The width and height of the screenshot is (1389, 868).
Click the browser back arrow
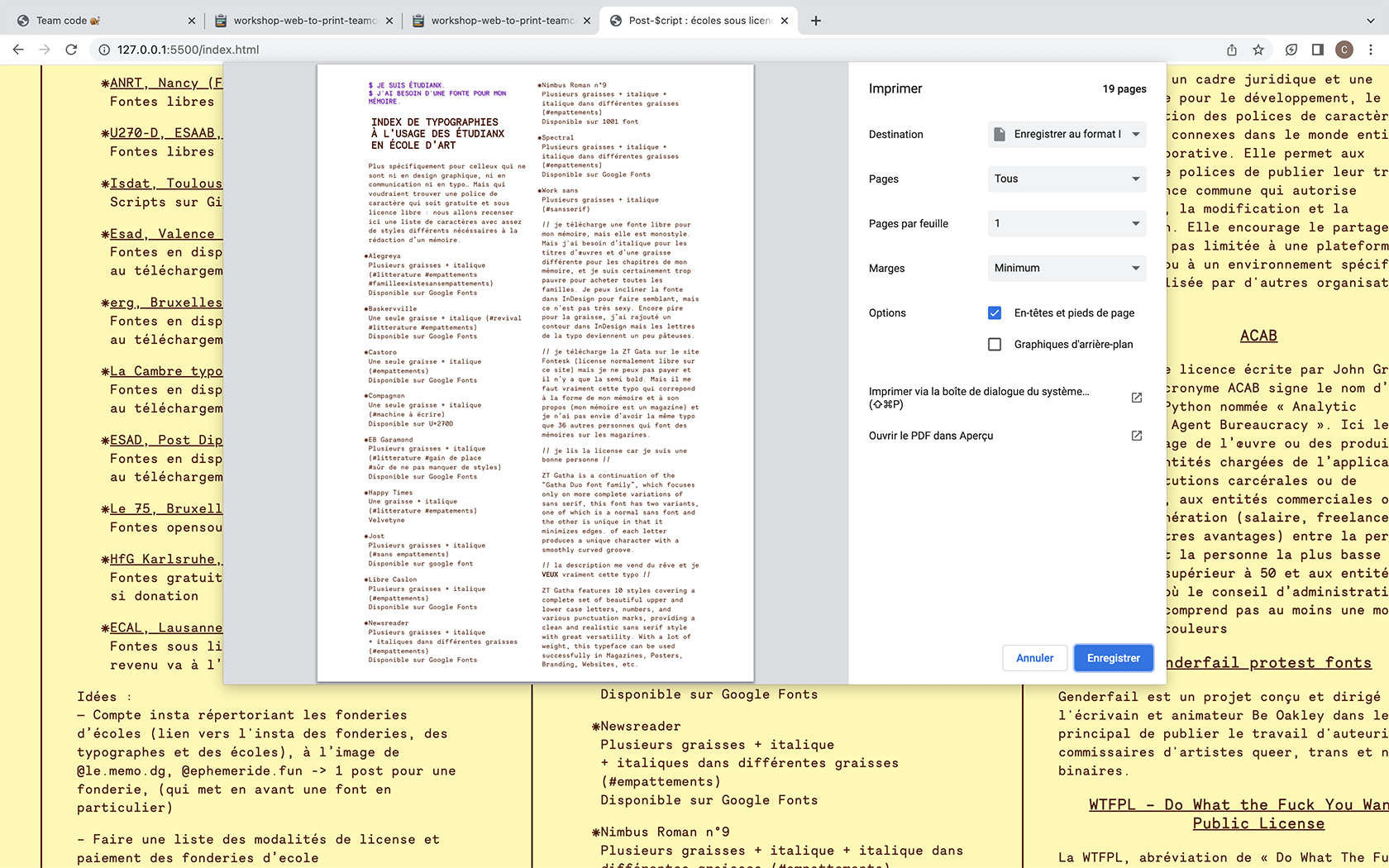point(18,50)
